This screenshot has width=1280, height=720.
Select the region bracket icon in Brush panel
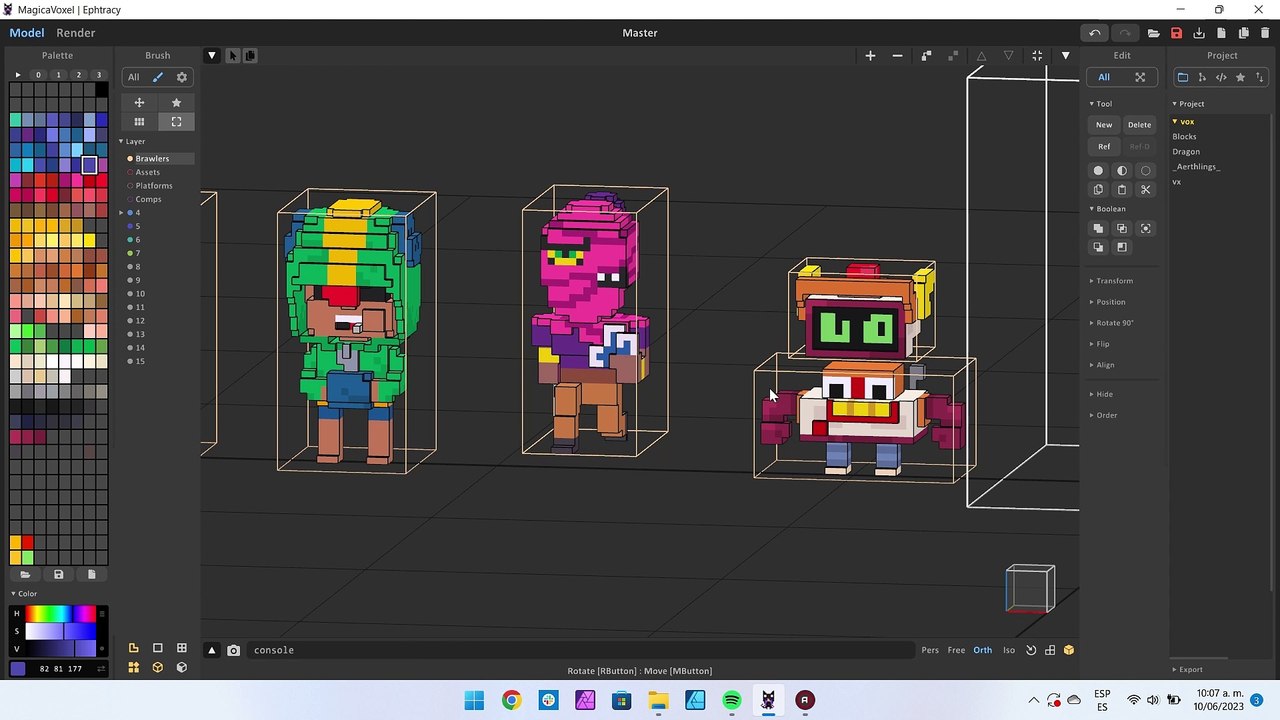coord(176,122)
